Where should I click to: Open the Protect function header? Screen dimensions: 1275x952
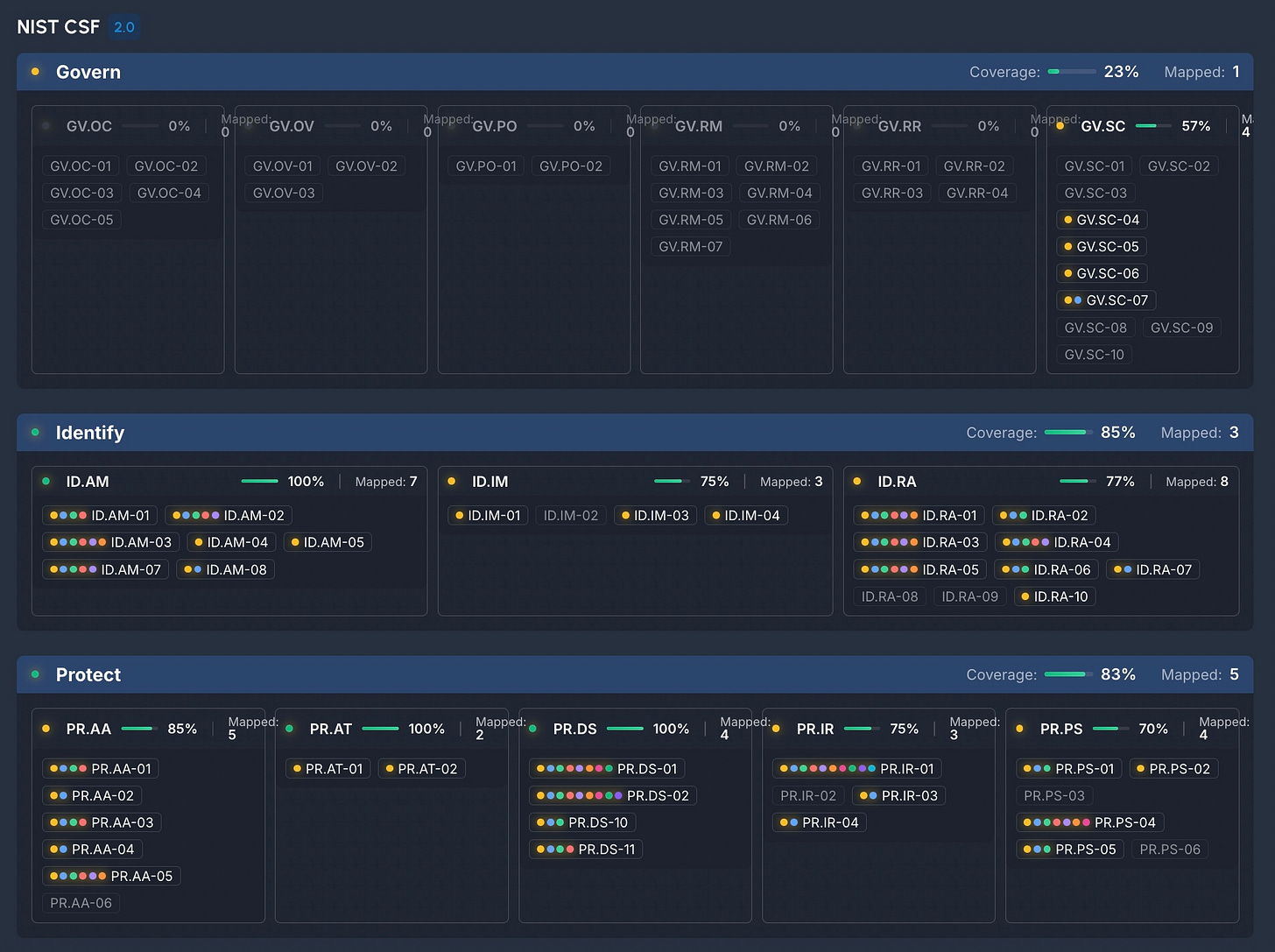tap(635, 674)
